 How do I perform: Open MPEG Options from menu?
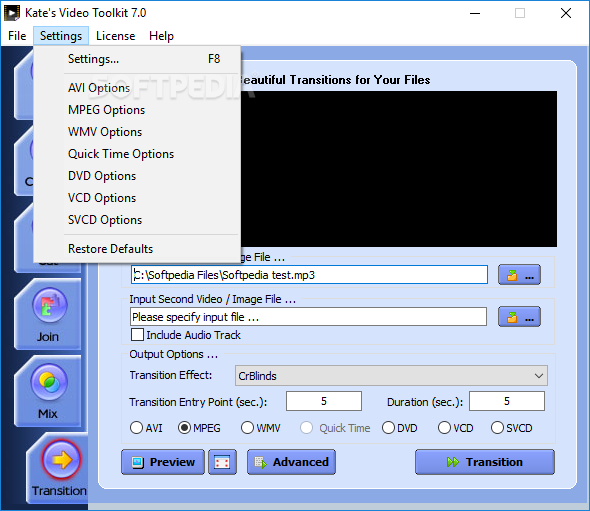pyautogui.click(x=137, y=110)
